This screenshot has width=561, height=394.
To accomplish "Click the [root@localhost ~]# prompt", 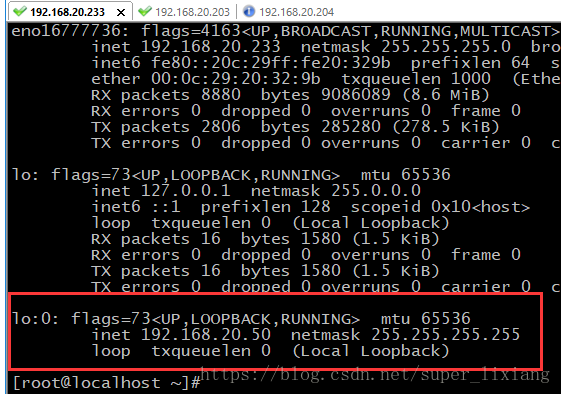I will [106, 383].
